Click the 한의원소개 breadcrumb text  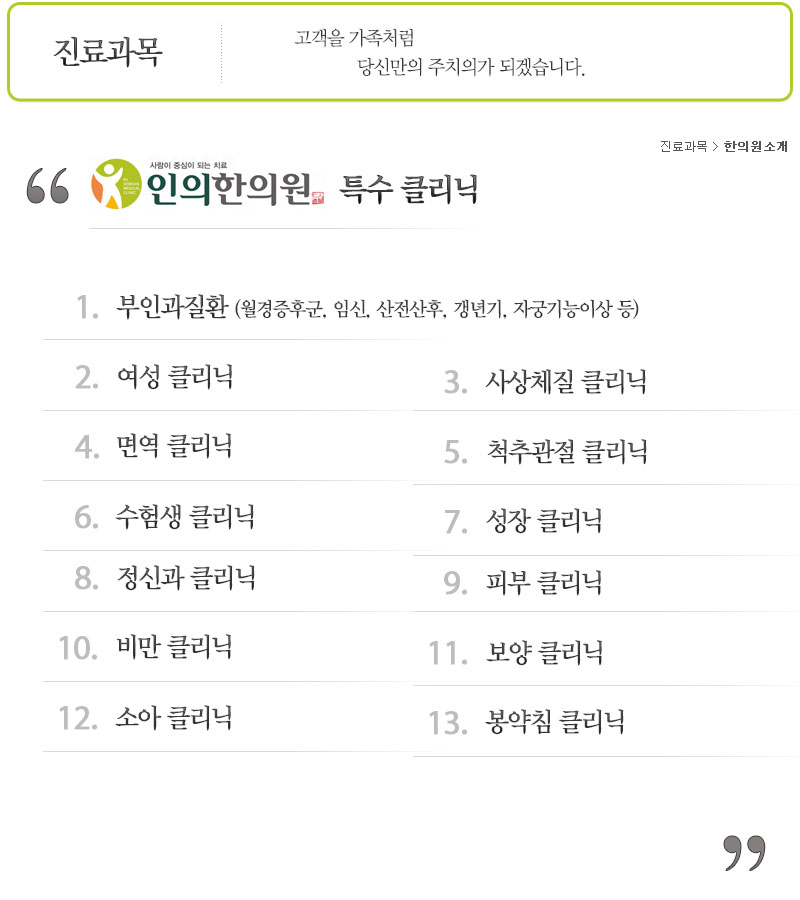[755, 146]
